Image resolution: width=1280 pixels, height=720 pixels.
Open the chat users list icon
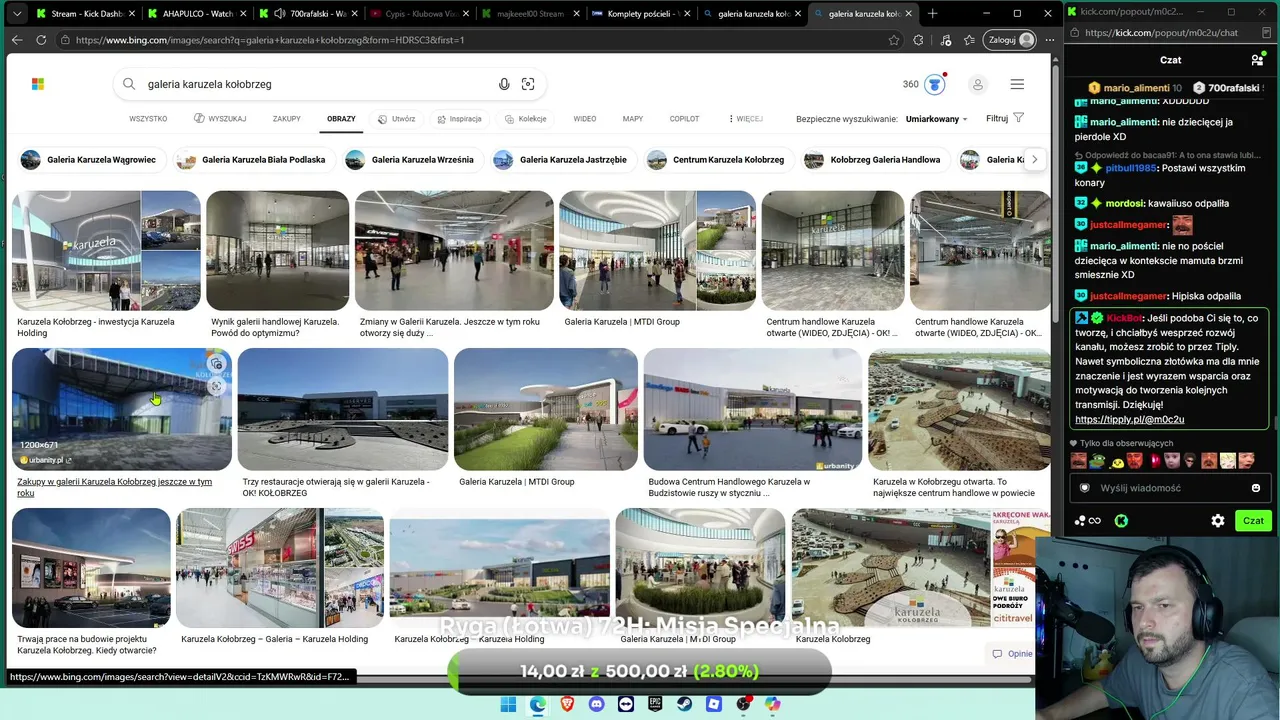1257,60
